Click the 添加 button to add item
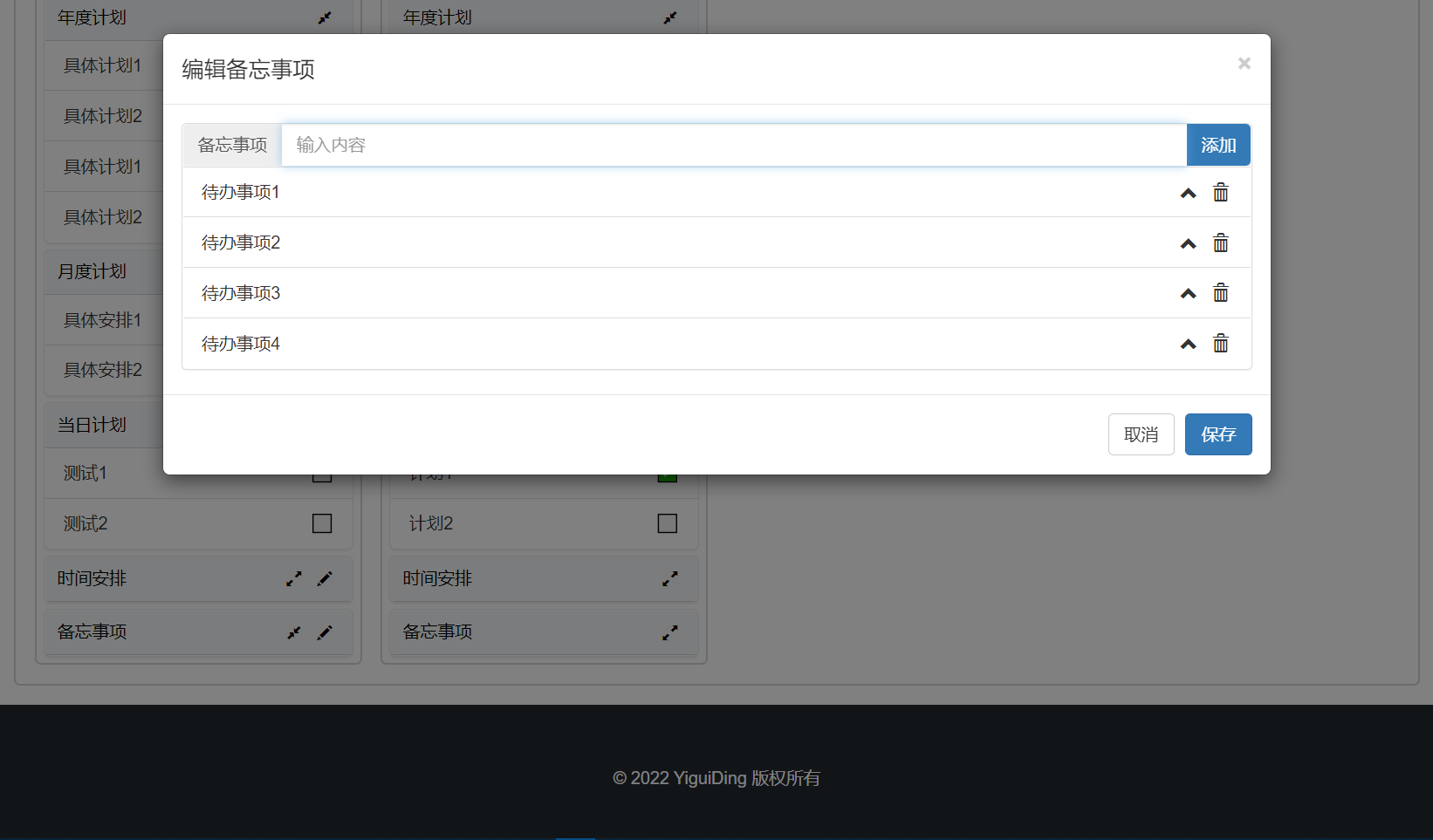The width and height of the screenshot is (1433, 840). 1217,145
